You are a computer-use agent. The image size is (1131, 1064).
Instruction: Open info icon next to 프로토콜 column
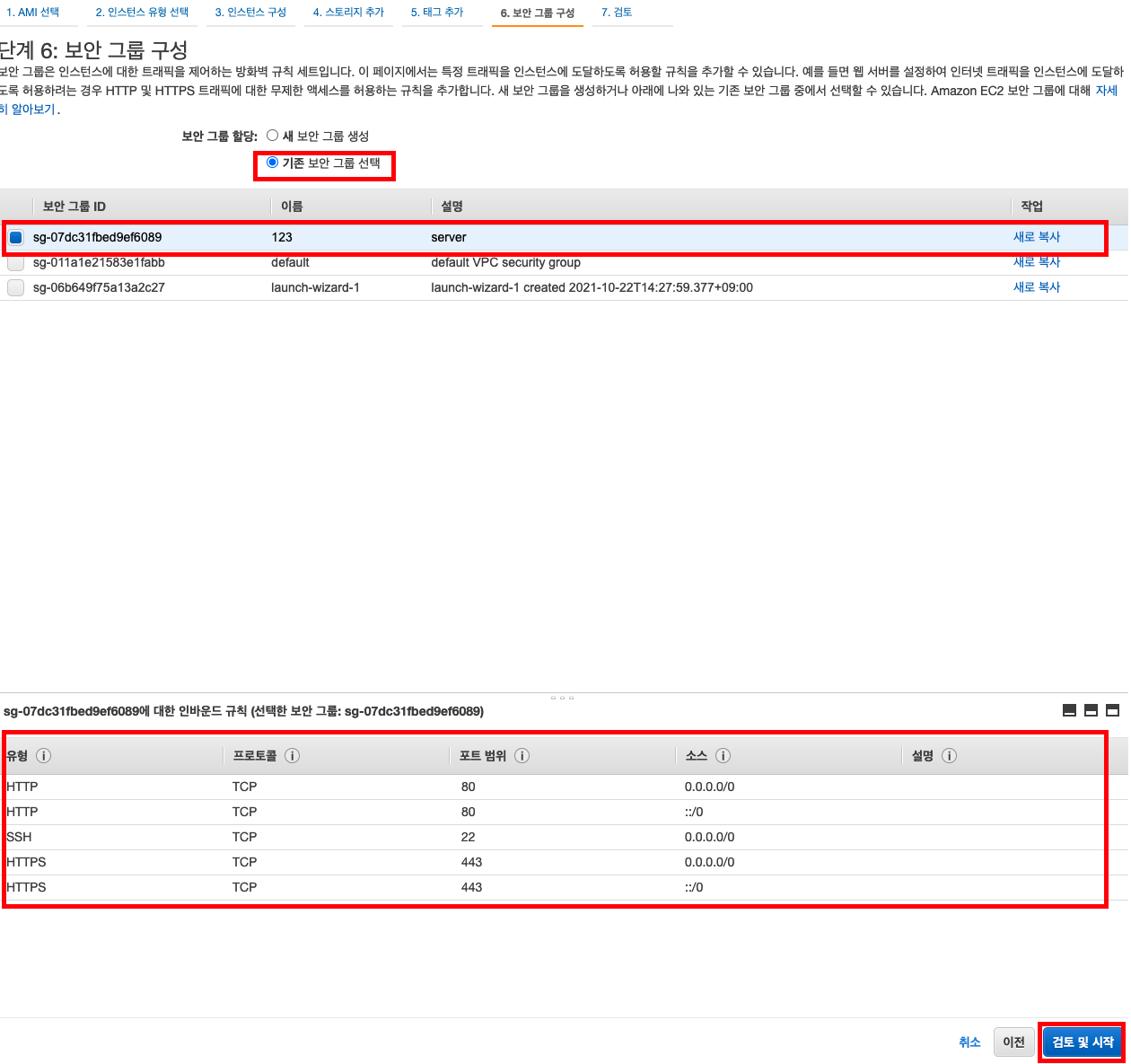pyautogui.click(x=292, y=756)
